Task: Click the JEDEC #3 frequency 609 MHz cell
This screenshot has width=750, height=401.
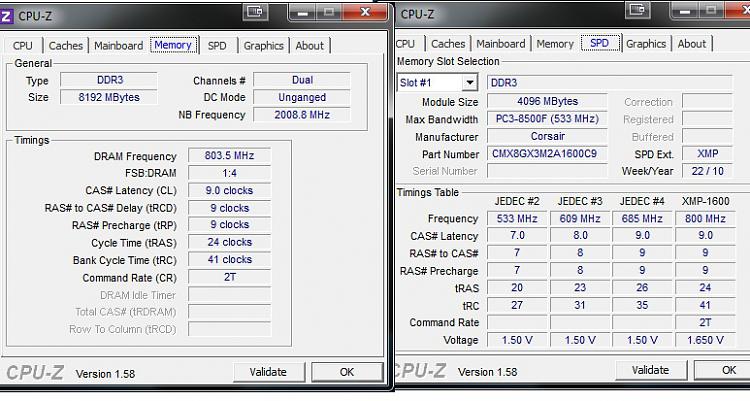Action: pyautogui.click(x=580, y=219)
